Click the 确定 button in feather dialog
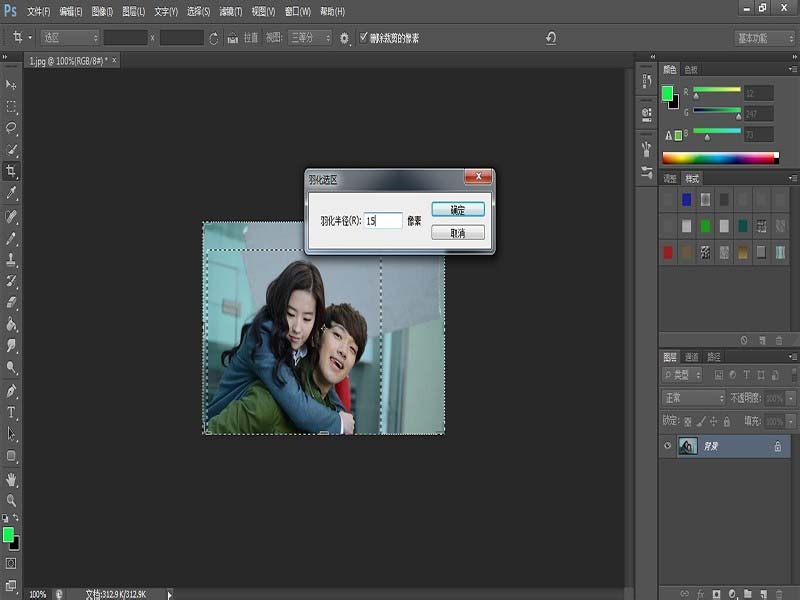 [x=458, y=210]
